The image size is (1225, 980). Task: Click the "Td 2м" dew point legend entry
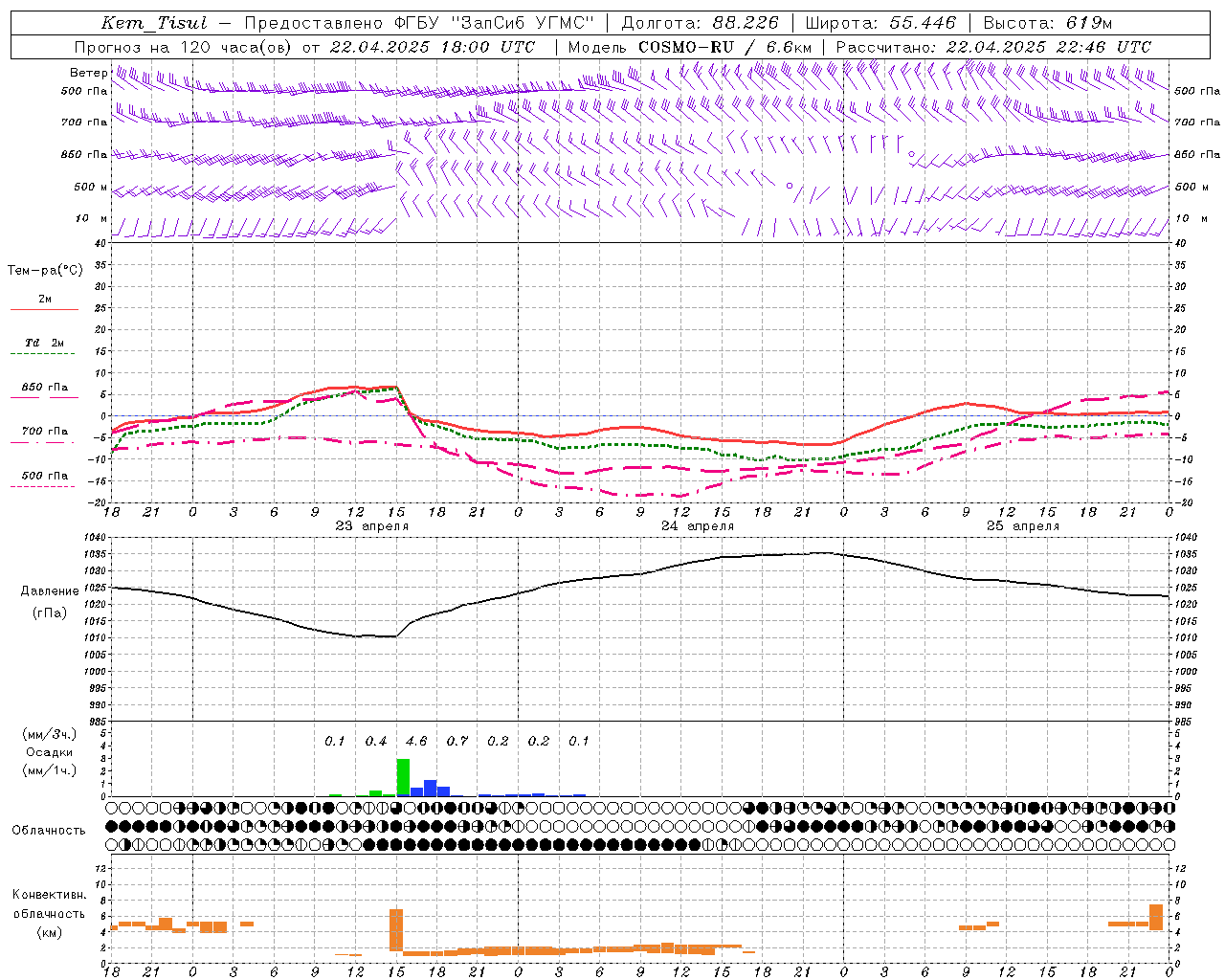pos(44,343)
